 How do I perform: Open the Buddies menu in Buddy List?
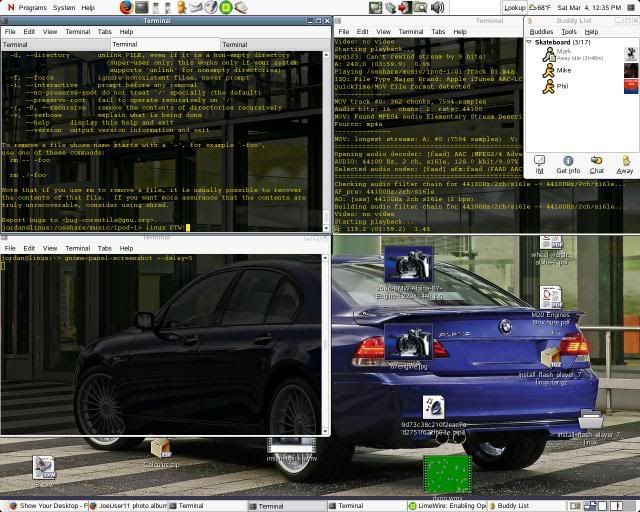(x=541, y=31)
